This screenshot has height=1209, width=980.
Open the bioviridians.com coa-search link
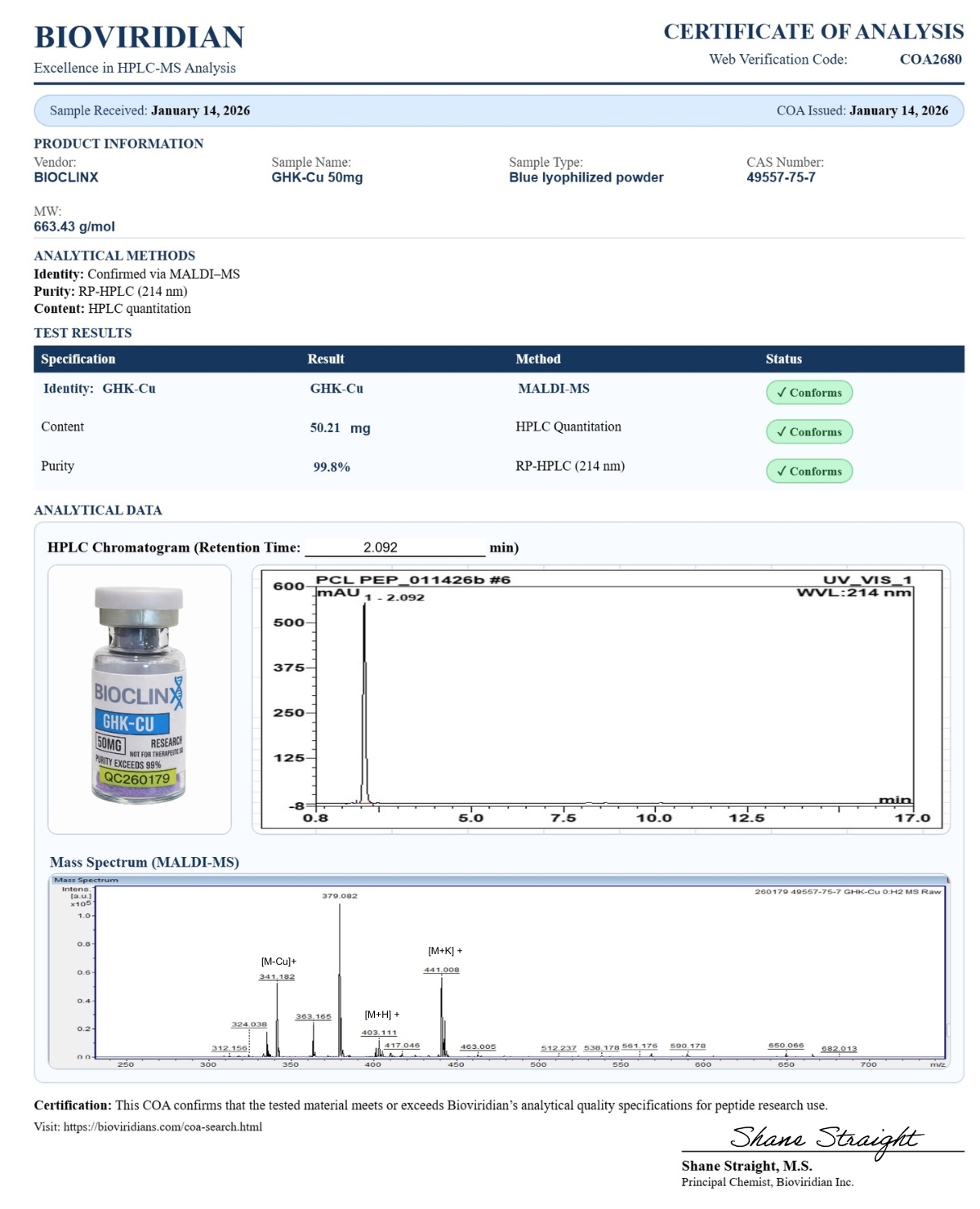(163, 1127)
